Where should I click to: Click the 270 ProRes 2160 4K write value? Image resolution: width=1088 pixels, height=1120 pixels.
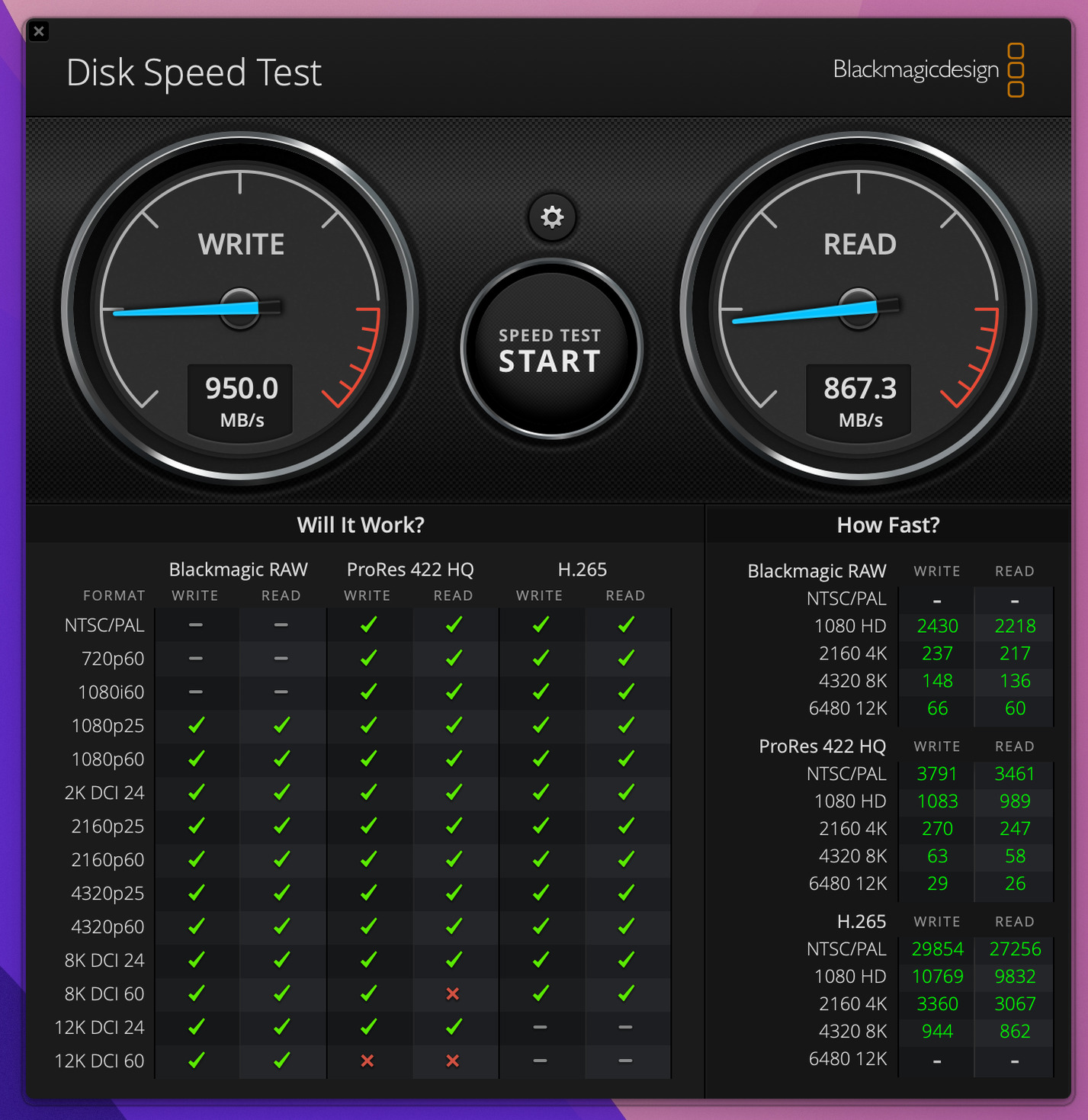click(937, 829)
